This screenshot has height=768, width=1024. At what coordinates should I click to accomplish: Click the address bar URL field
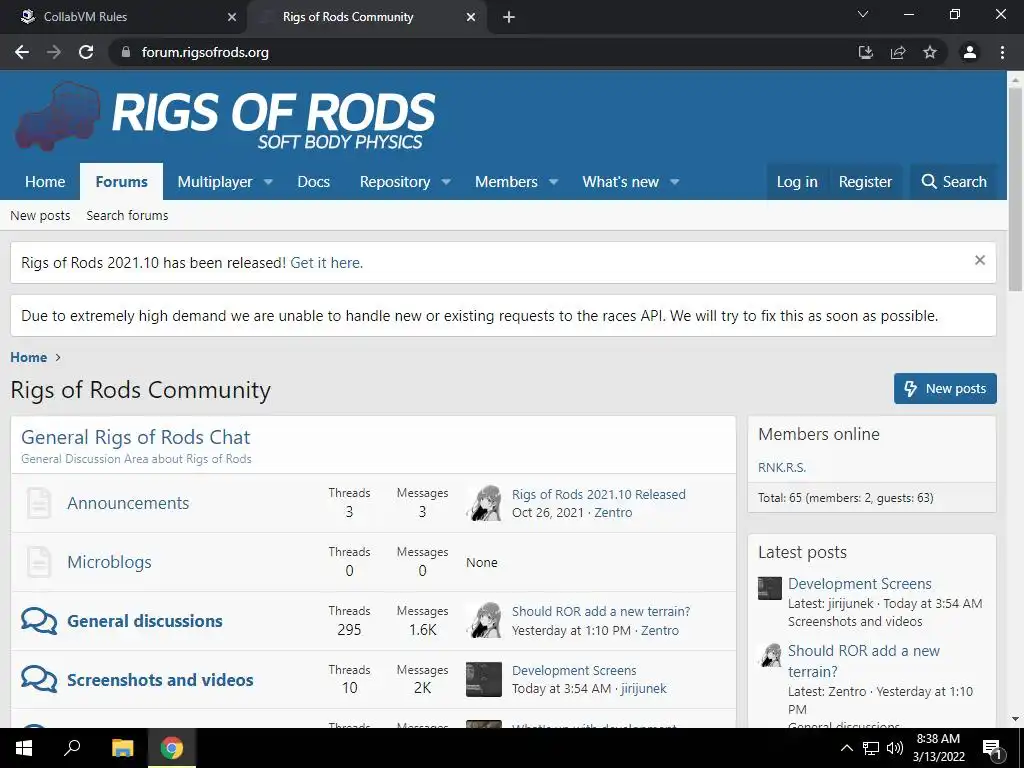point(483,52)
